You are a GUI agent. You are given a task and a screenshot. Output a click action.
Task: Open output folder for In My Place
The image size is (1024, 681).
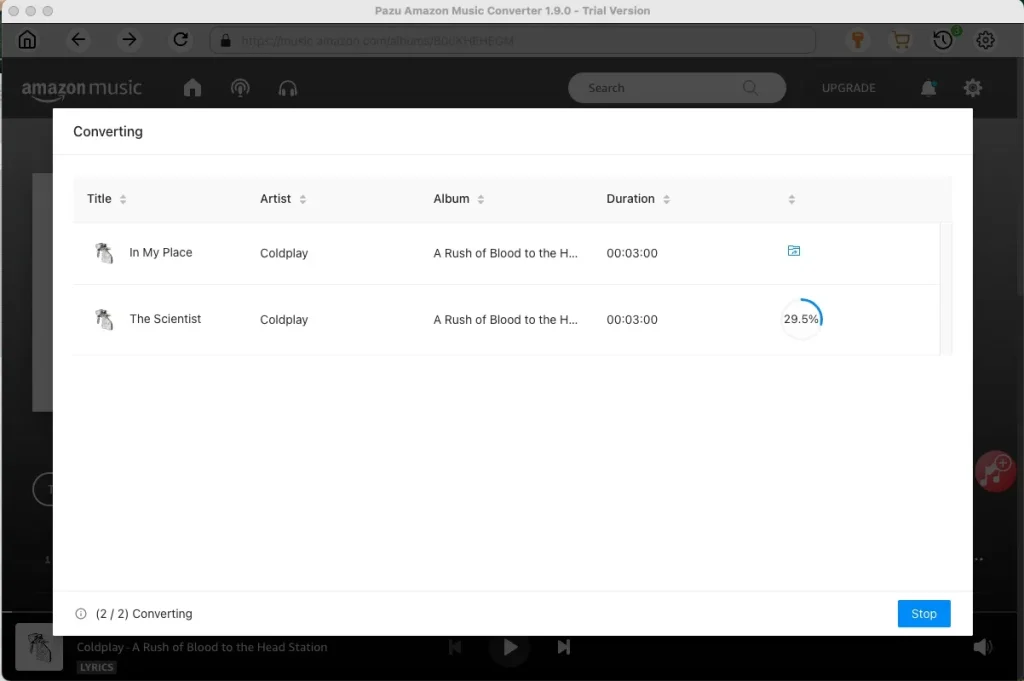pyautogui.click(x=793, y=252)
